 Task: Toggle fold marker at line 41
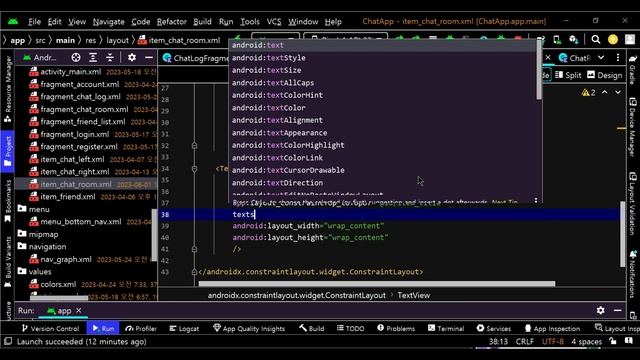click(x=194, y=249)
